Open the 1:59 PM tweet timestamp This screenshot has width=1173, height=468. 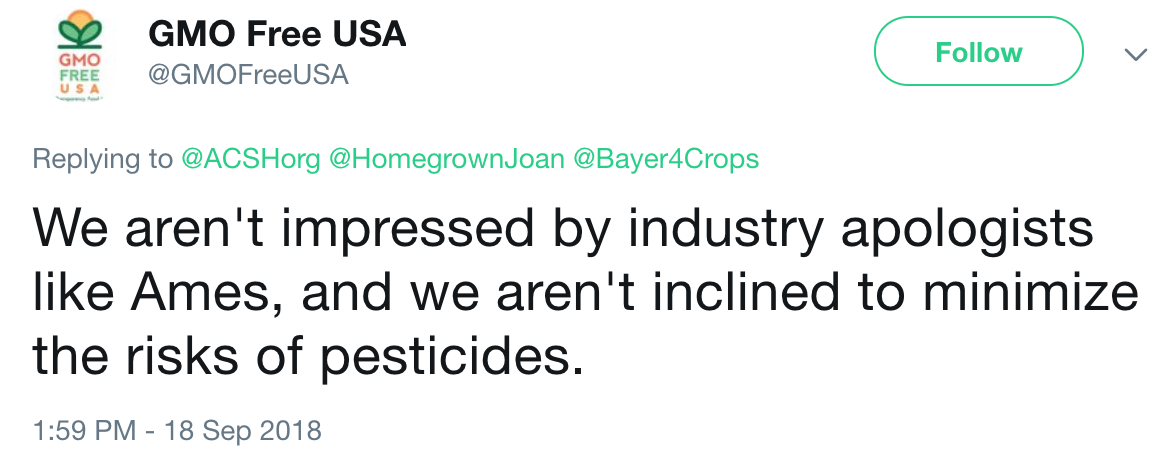(x=84, y=431)
